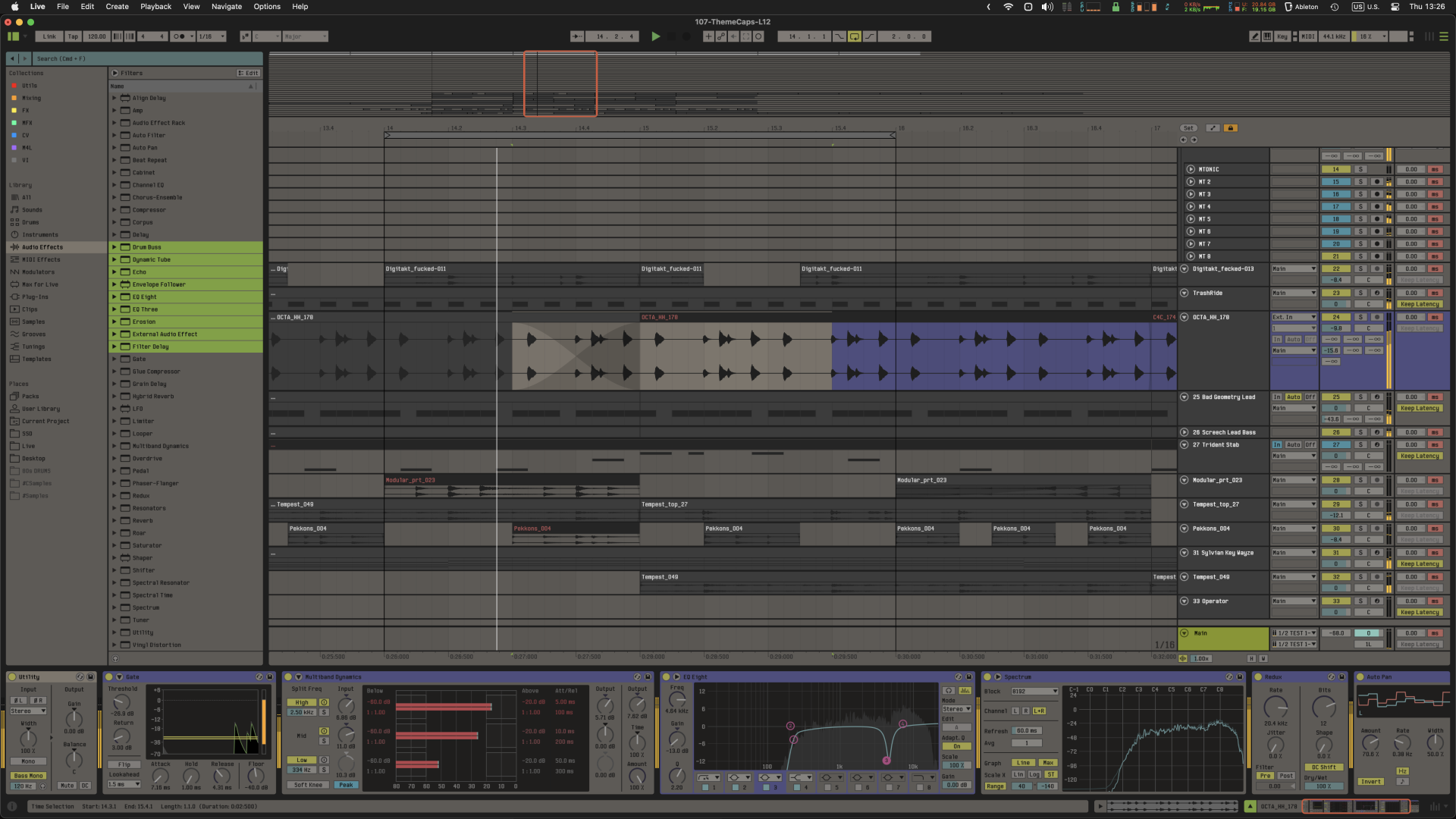Toggle the computer MIDI keyboard icon
The width and height of the screenshot is (1456, 819).
pyautogui.click(x=1268, y=36)
